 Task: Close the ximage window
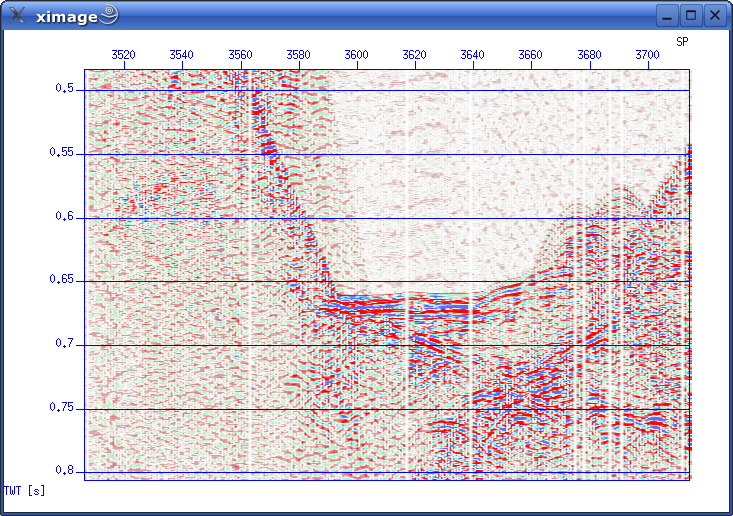(715, 15)
